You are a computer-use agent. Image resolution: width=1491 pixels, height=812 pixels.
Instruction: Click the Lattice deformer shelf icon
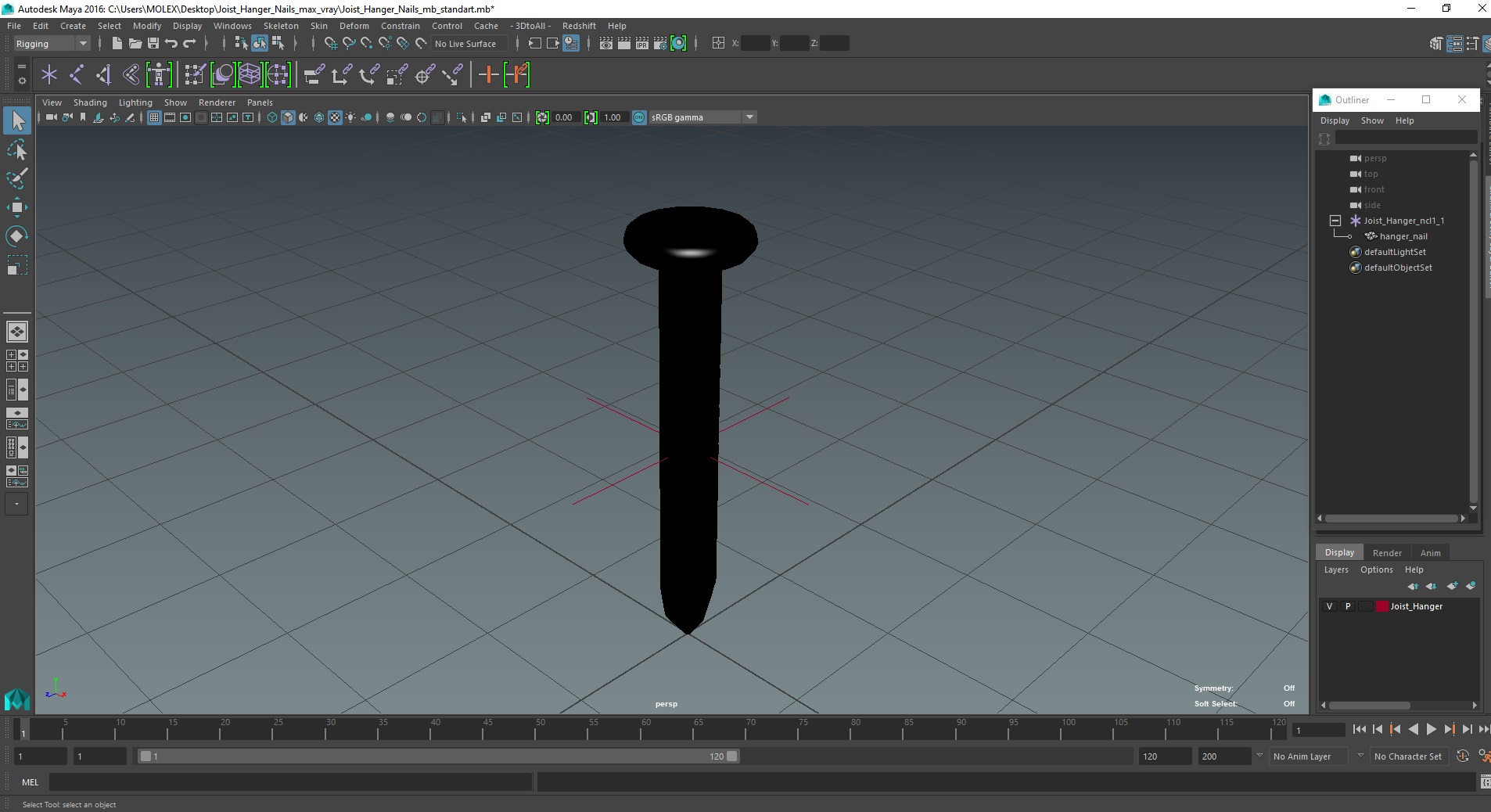[250, 75]
